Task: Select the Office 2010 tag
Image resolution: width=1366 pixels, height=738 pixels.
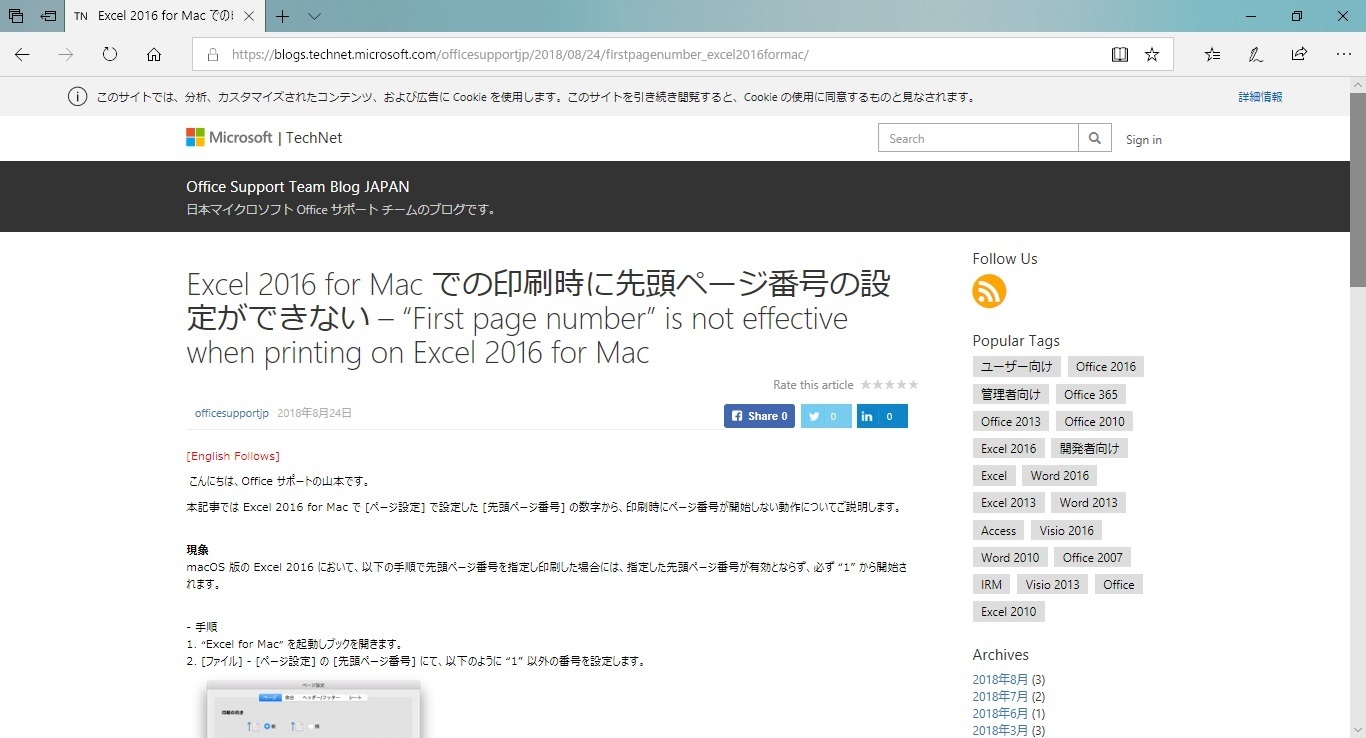Action: [1094, 421]
